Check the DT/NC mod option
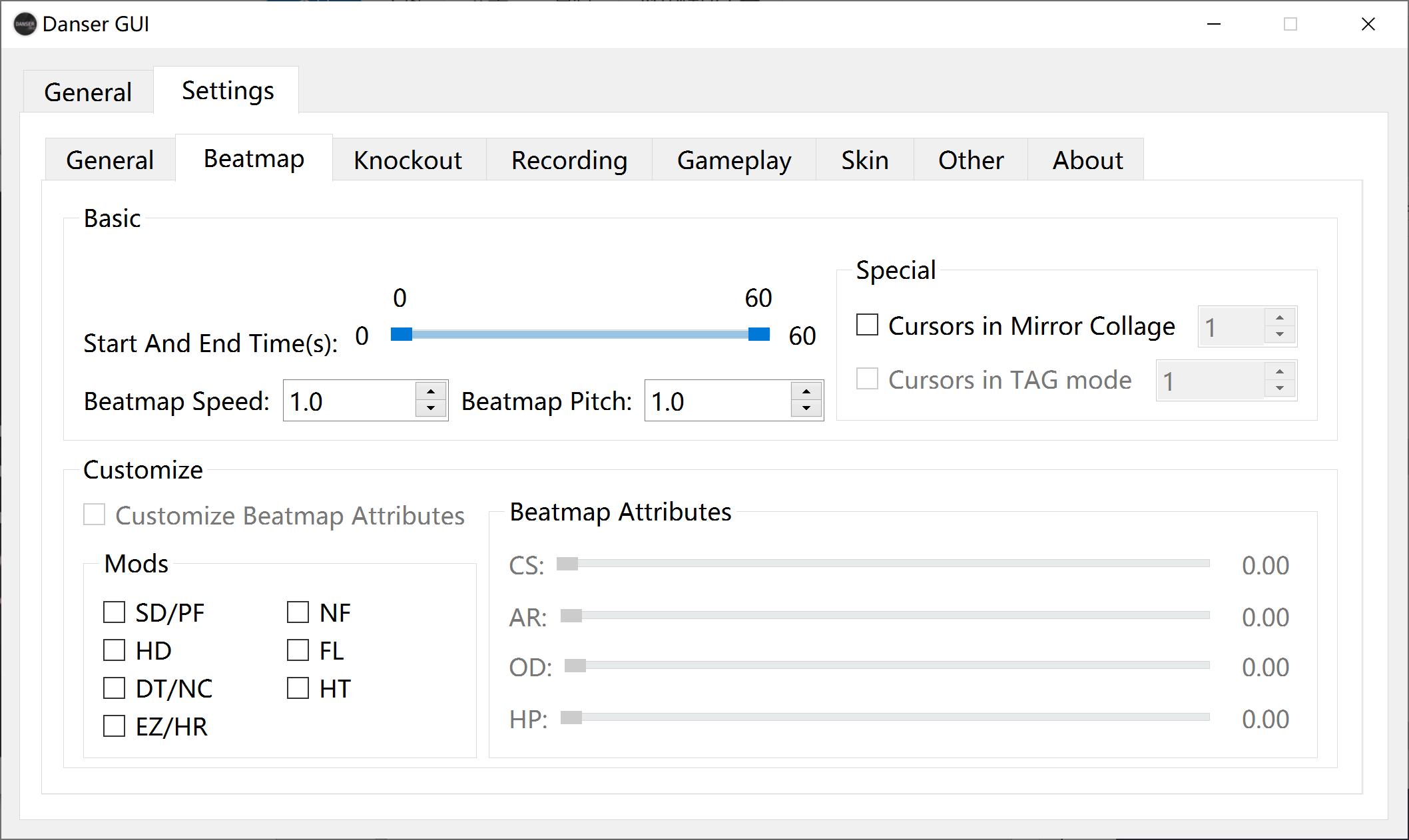The image size is (1409, 840). tap(115, 688)
